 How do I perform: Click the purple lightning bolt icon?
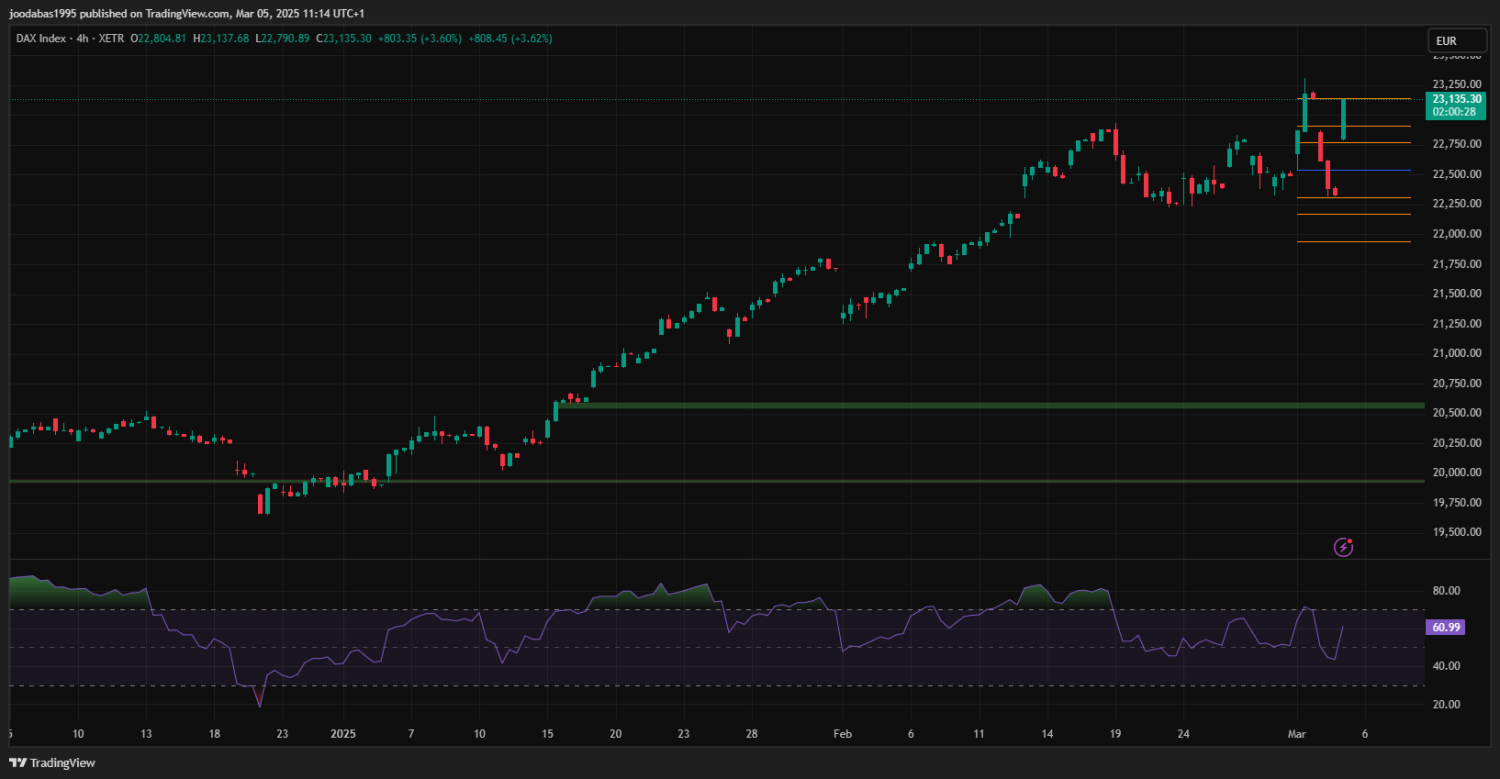click(x=1344, y=547)
